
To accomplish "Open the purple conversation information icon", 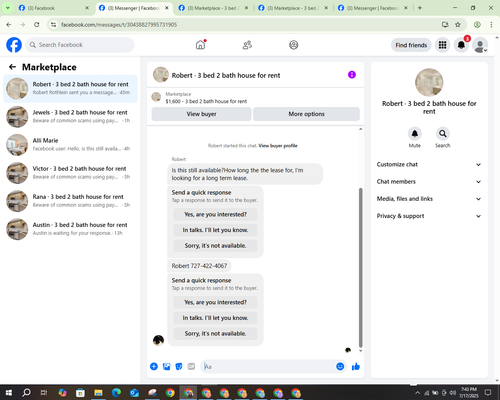I will (x=352, y=75).
